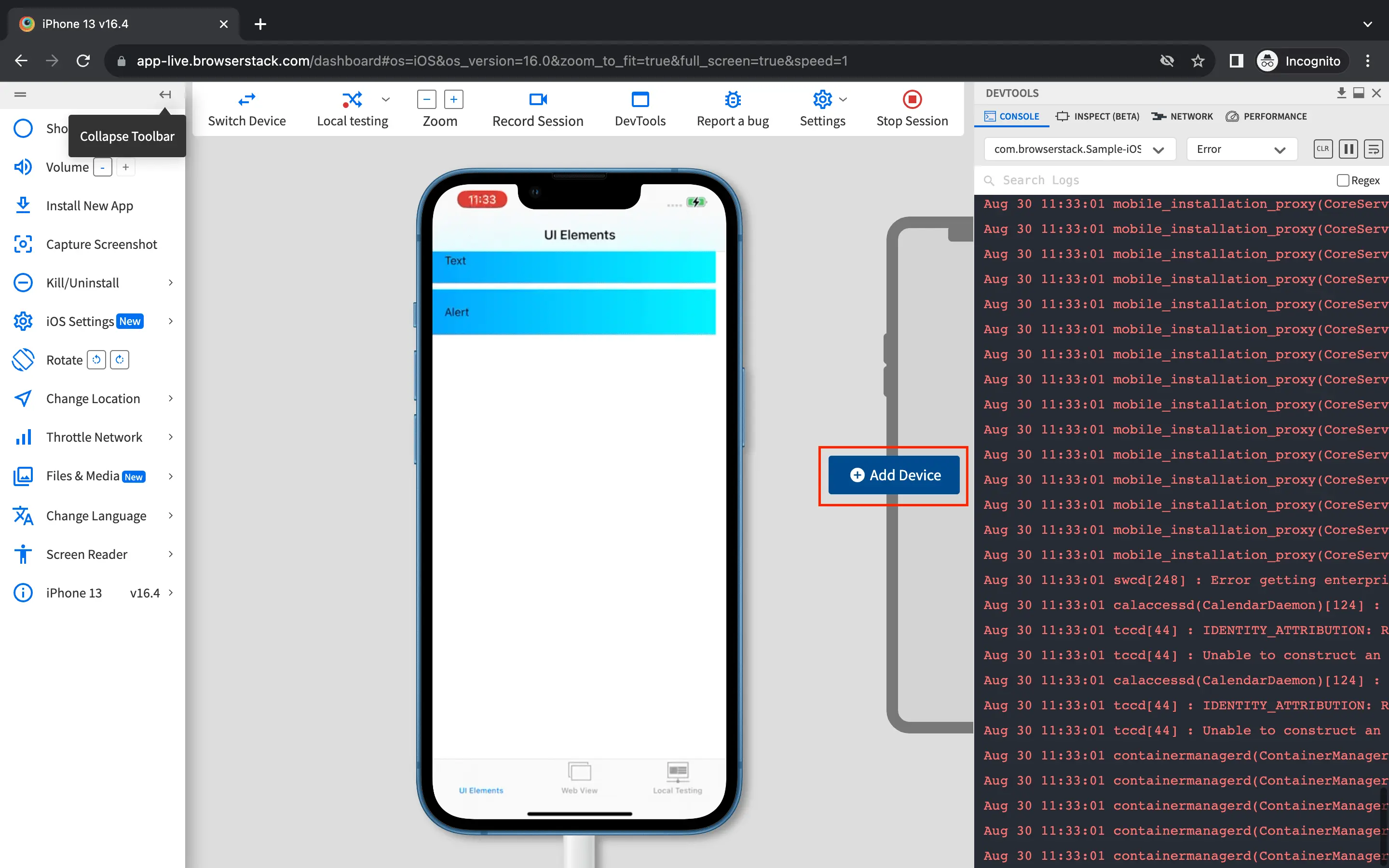Click the 11:33 recording time pill

(x=481, y=200)
